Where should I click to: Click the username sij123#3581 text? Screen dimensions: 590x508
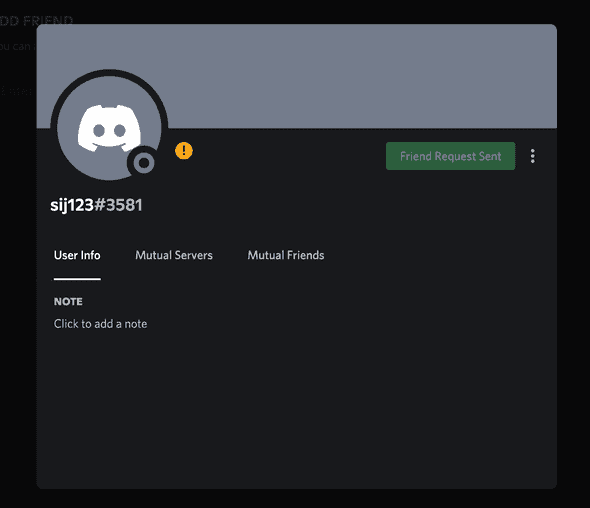point(96,205)
